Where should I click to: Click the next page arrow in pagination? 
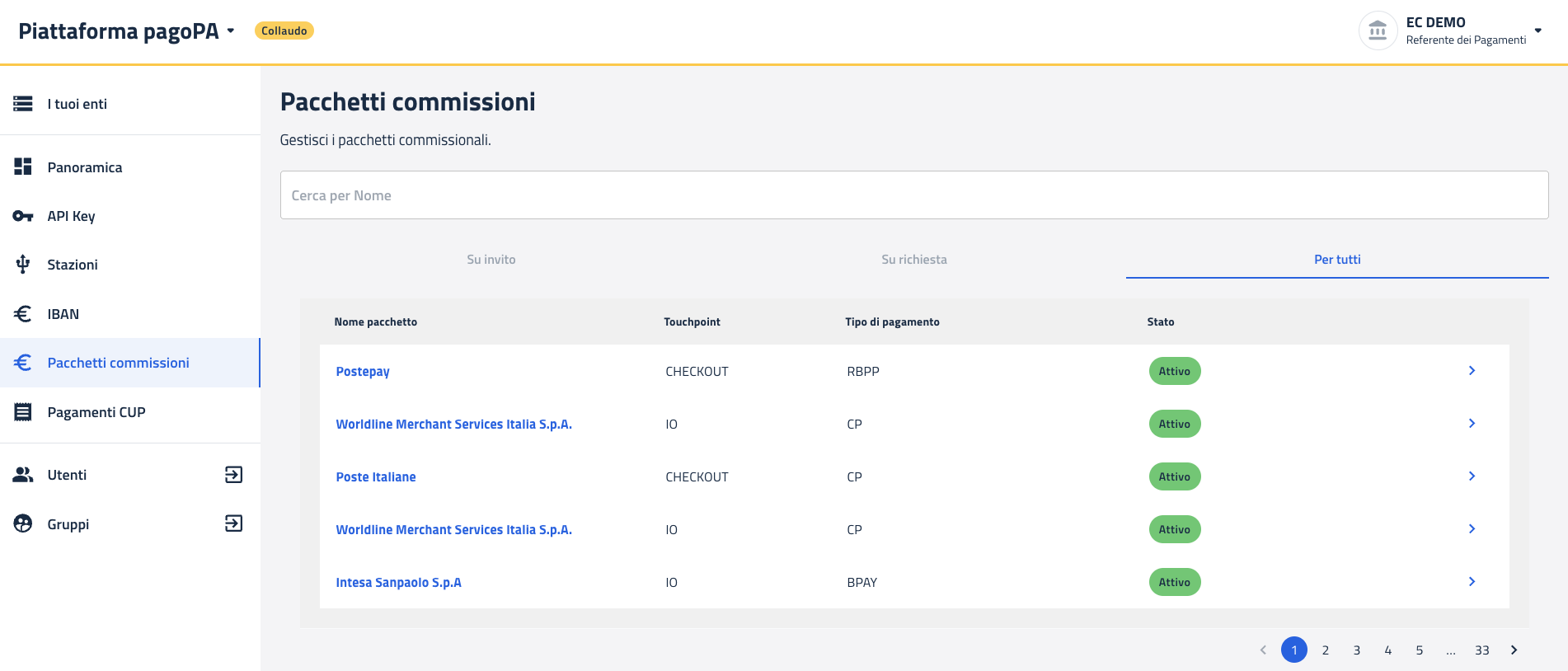pos(1514,650)
